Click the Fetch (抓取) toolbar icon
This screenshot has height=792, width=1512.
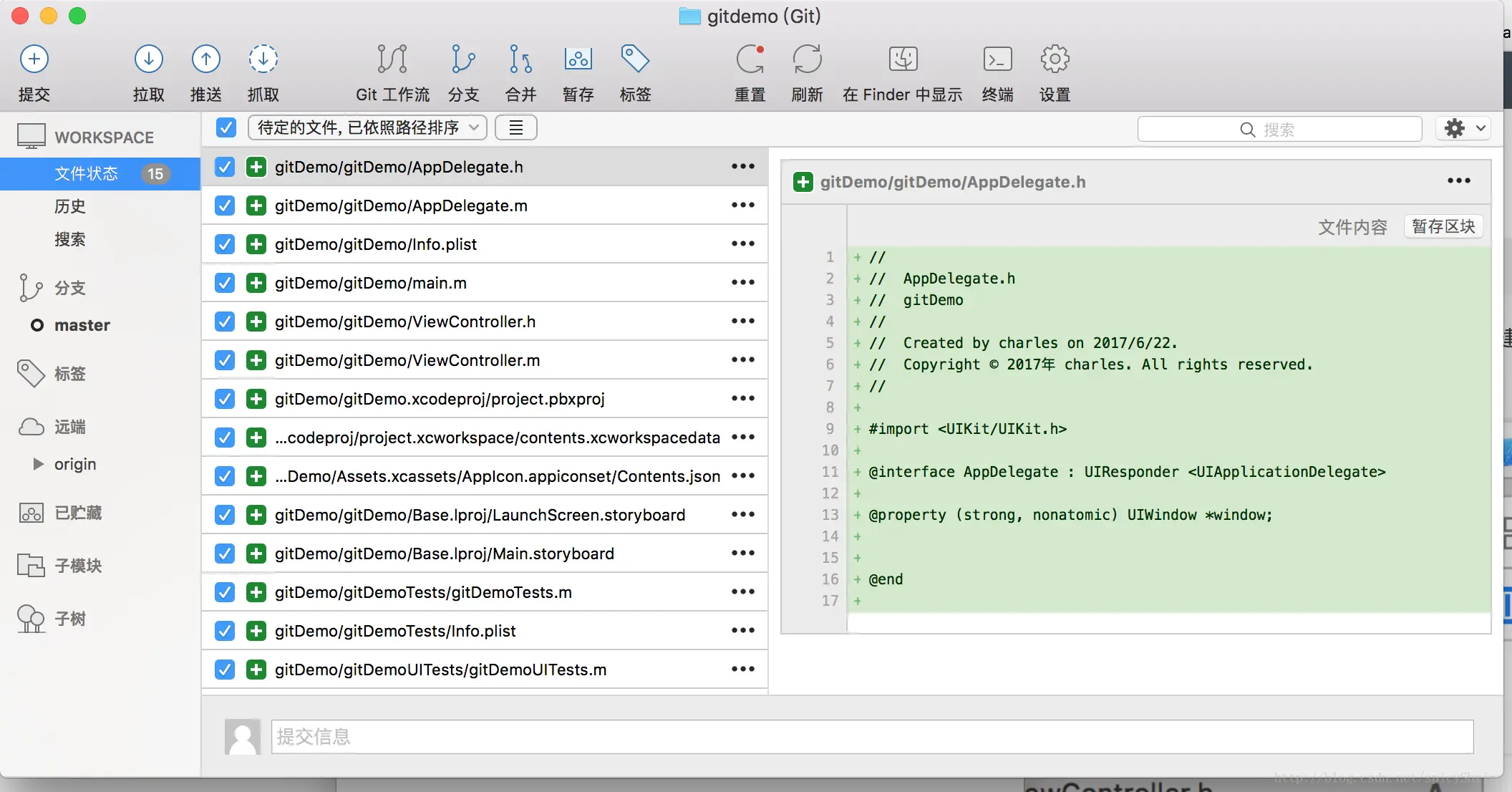263,59
